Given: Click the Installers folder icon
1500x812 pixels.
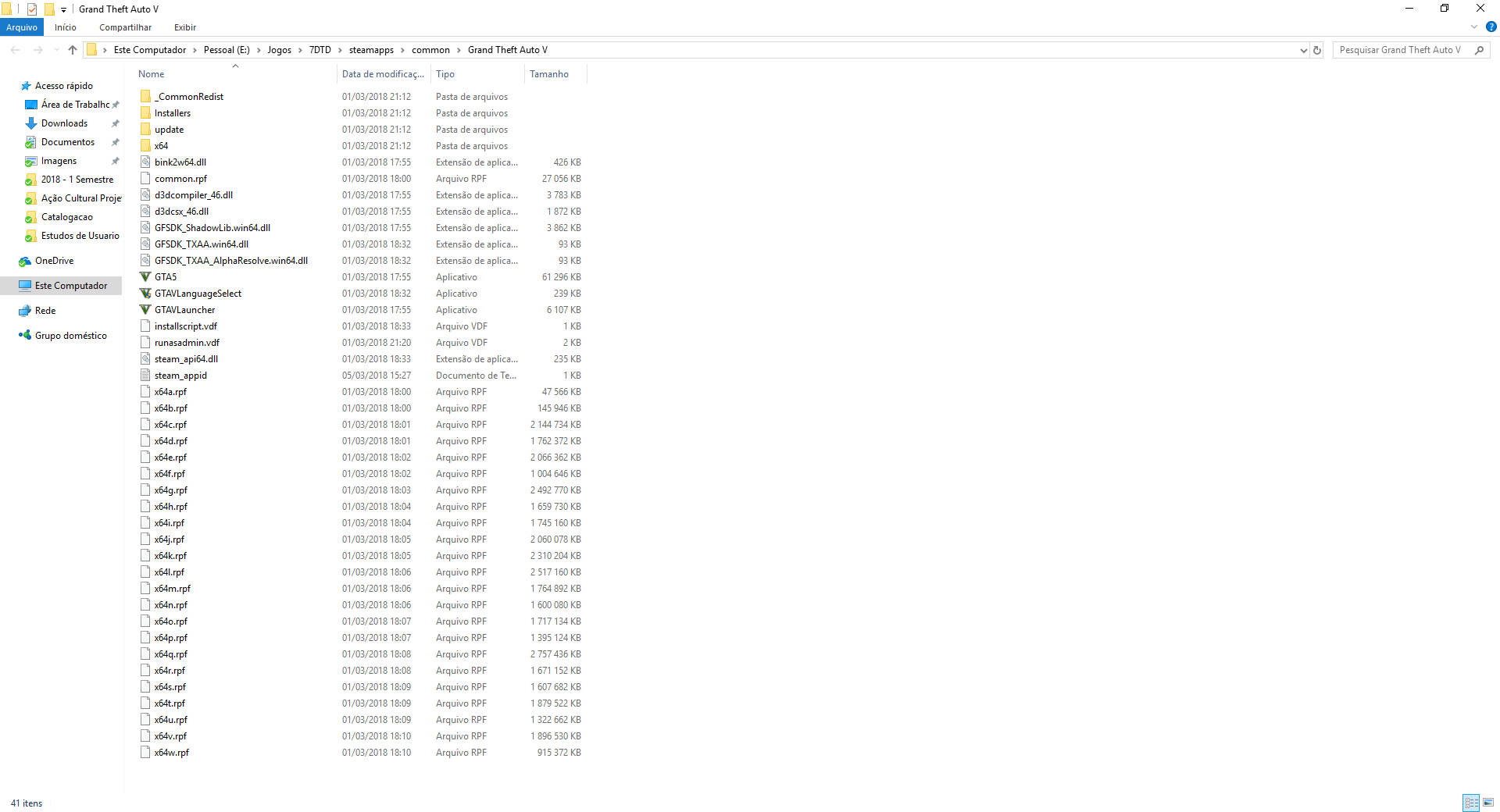Looking at the screenshot, I should pos(145,113).
